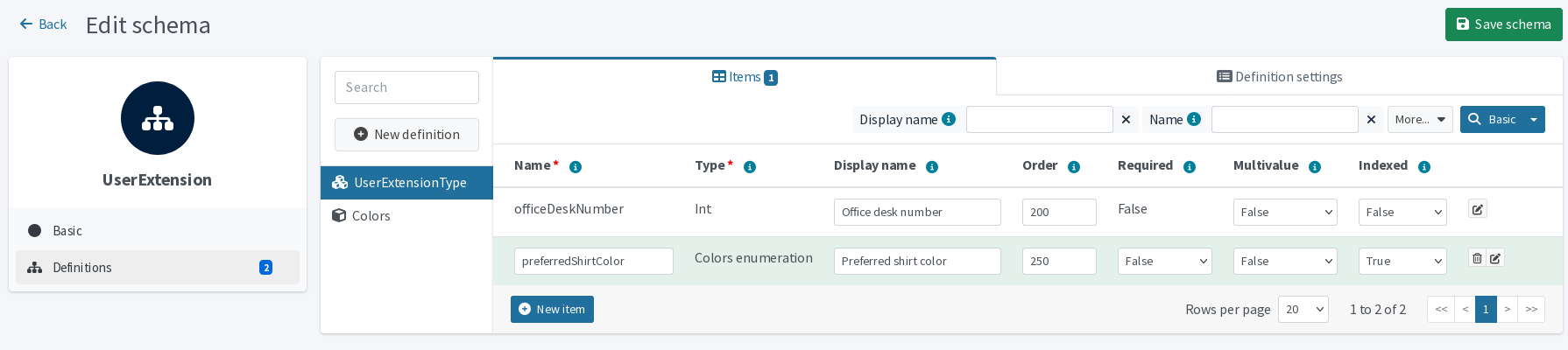Screen dimensions: 1568x350
Task: Click Preferred shirt color display name input
Action: (917, 261)
